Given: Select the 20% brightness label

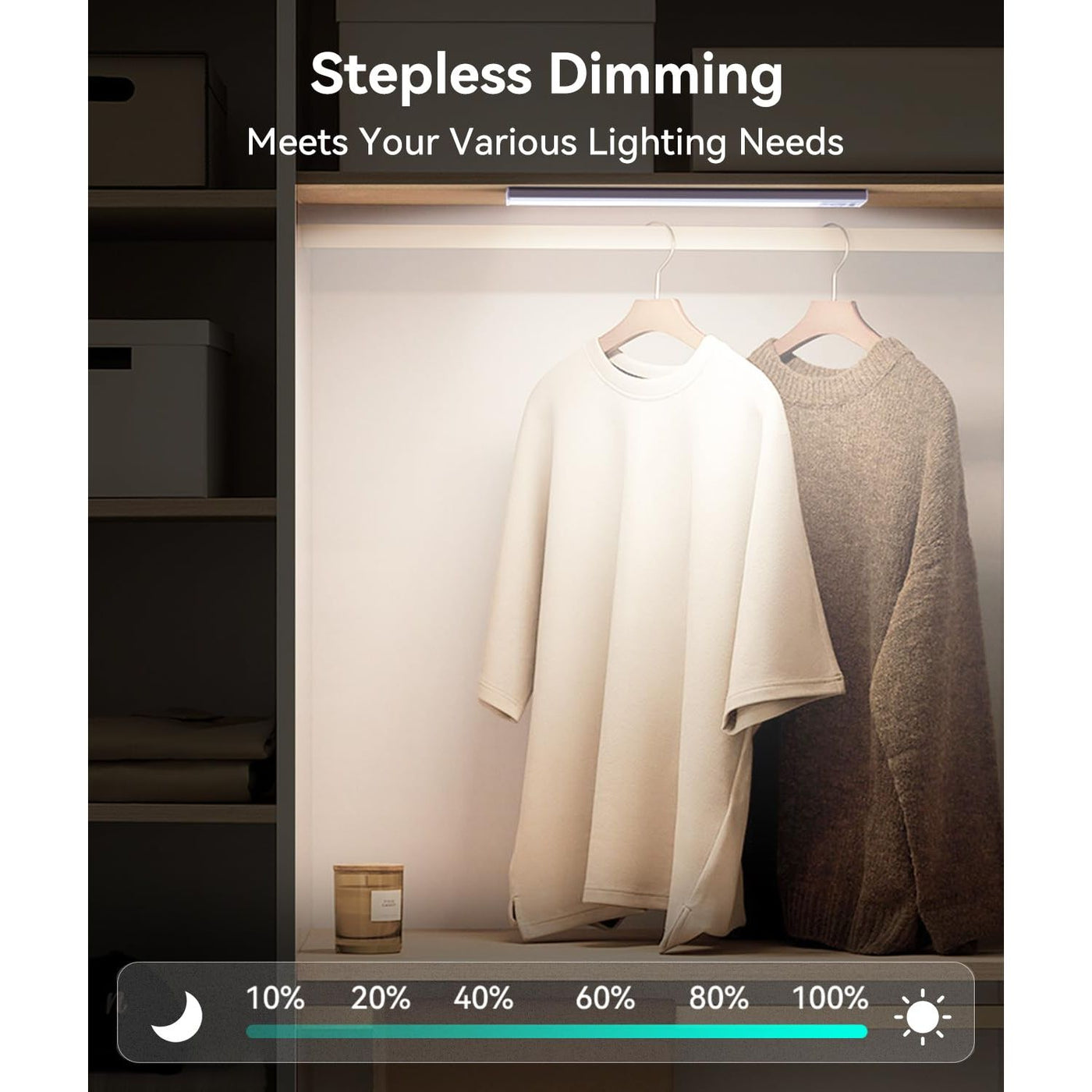Looking at the screenshot, I should (x=380, y=998).
